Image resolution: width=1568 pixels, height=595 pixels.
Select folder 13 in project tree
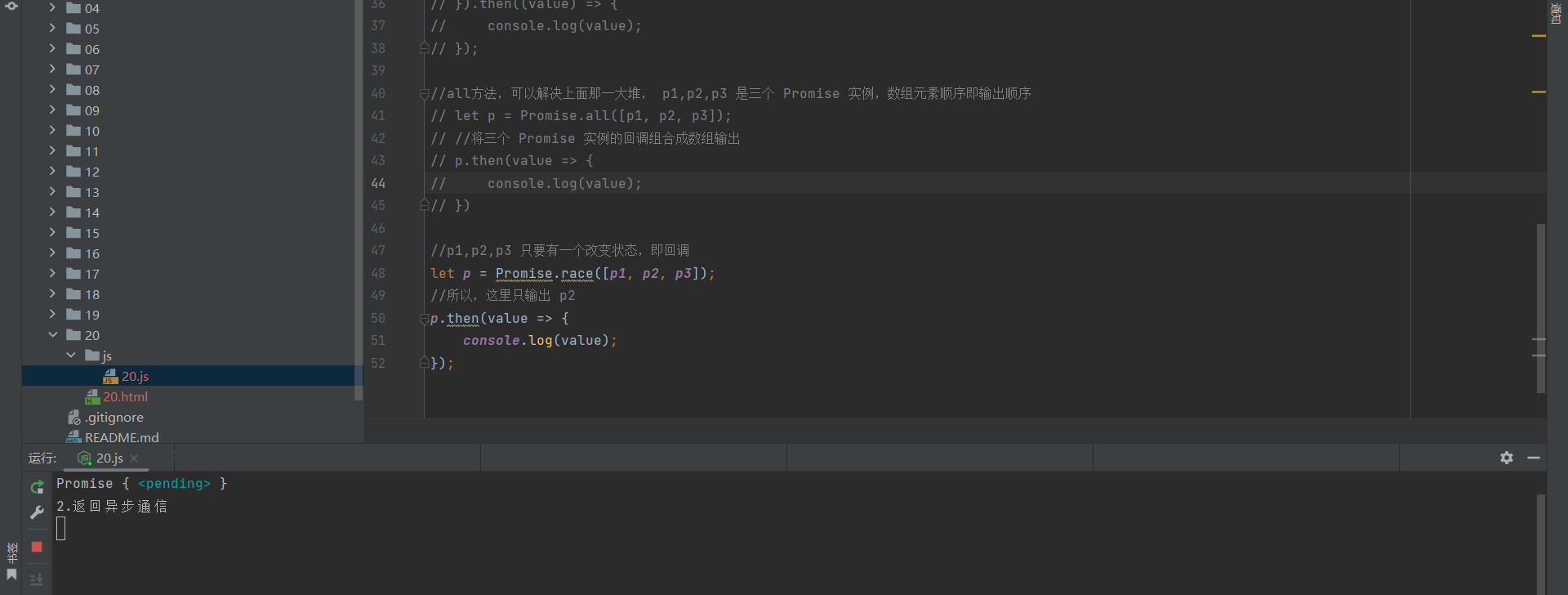83,192
